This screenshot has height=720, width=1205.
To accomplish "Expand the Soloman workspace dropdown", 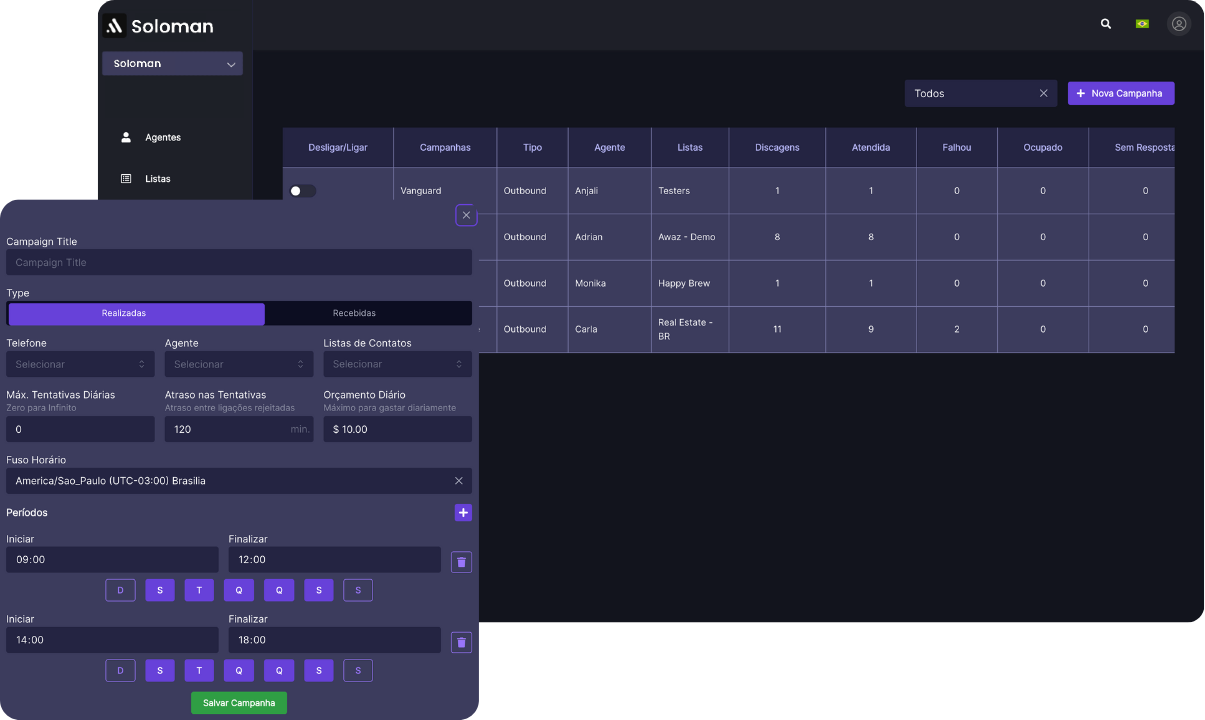I will (x=172, y=64).
